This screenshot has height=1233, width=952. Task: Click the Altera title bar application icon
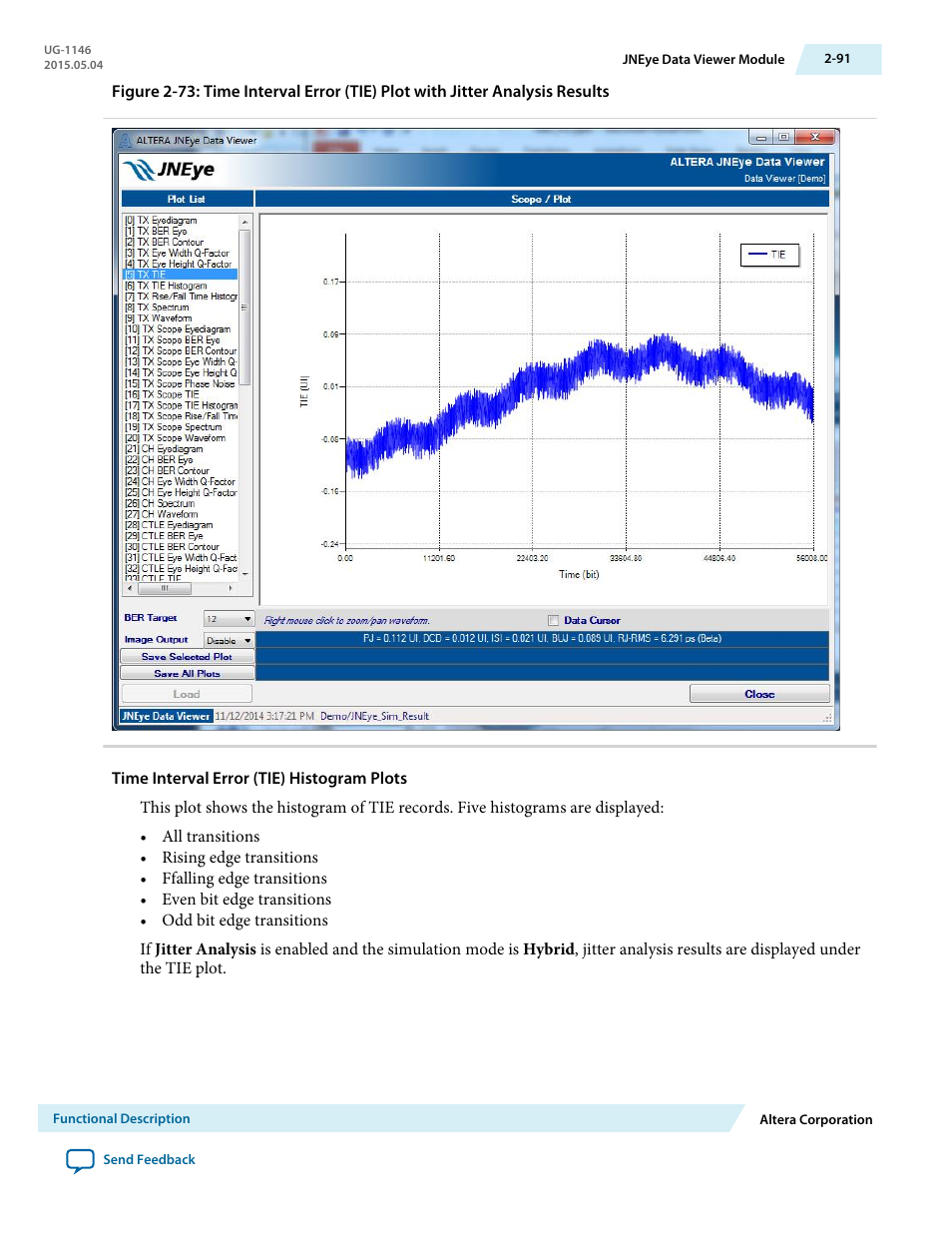tap(125, 141)
